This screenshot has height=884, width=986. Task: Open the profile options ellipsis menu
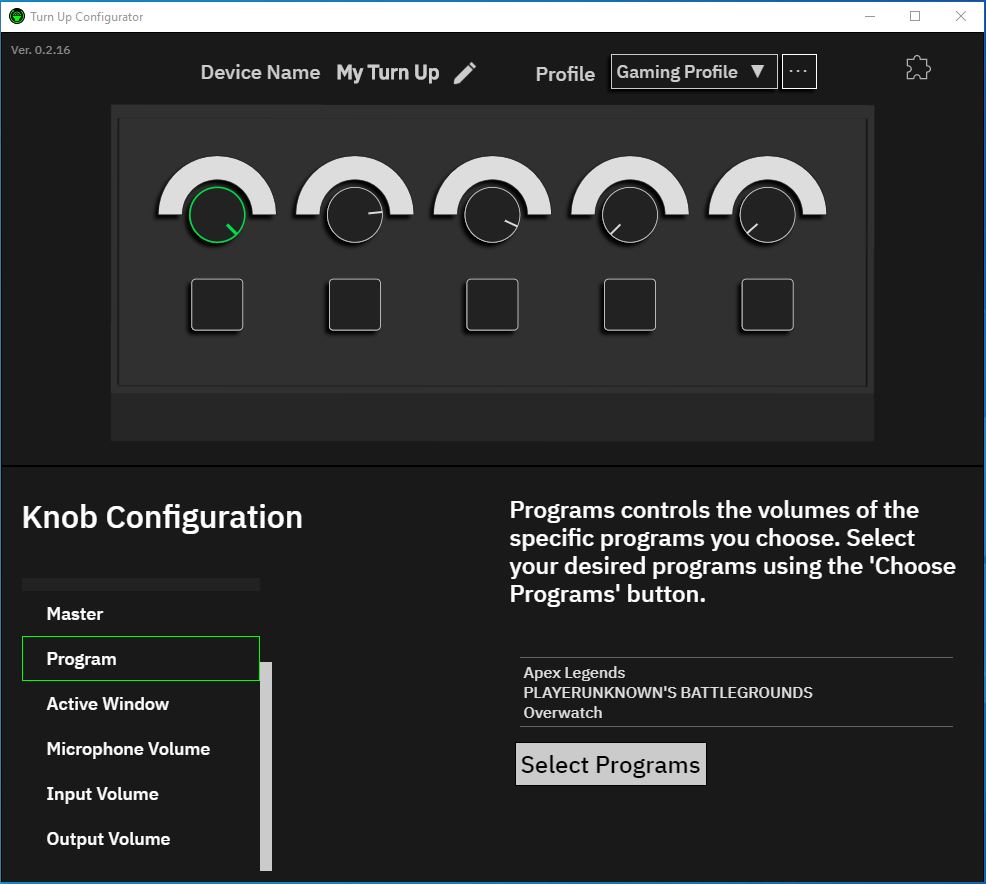[x=799, y=72]
